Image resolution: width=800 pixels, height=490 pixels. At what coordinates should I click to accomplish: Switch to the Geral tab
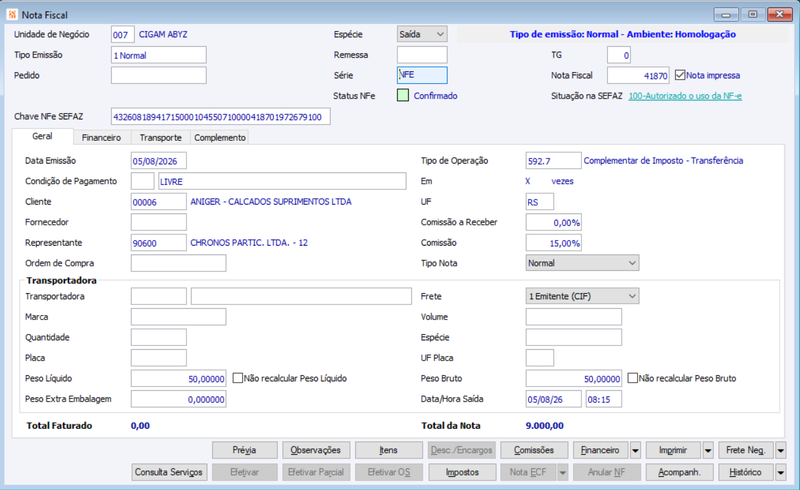click(x=42, y=136)
